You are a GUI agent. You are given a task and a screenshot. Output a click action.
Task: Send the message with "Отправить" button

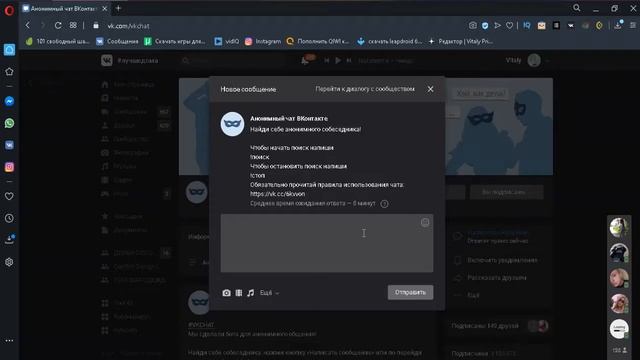coord(410,292)
